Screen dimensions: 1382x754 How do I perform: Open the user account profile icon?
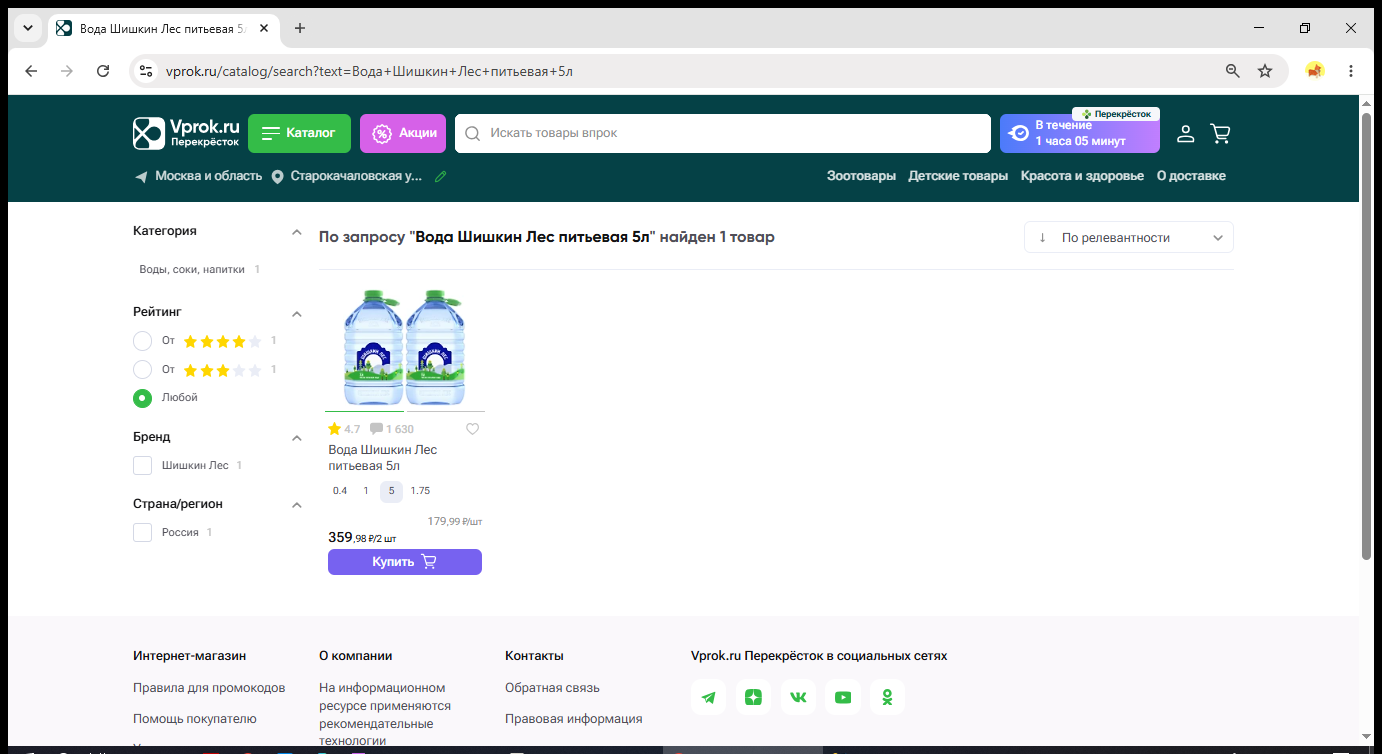coord(1185,134)
